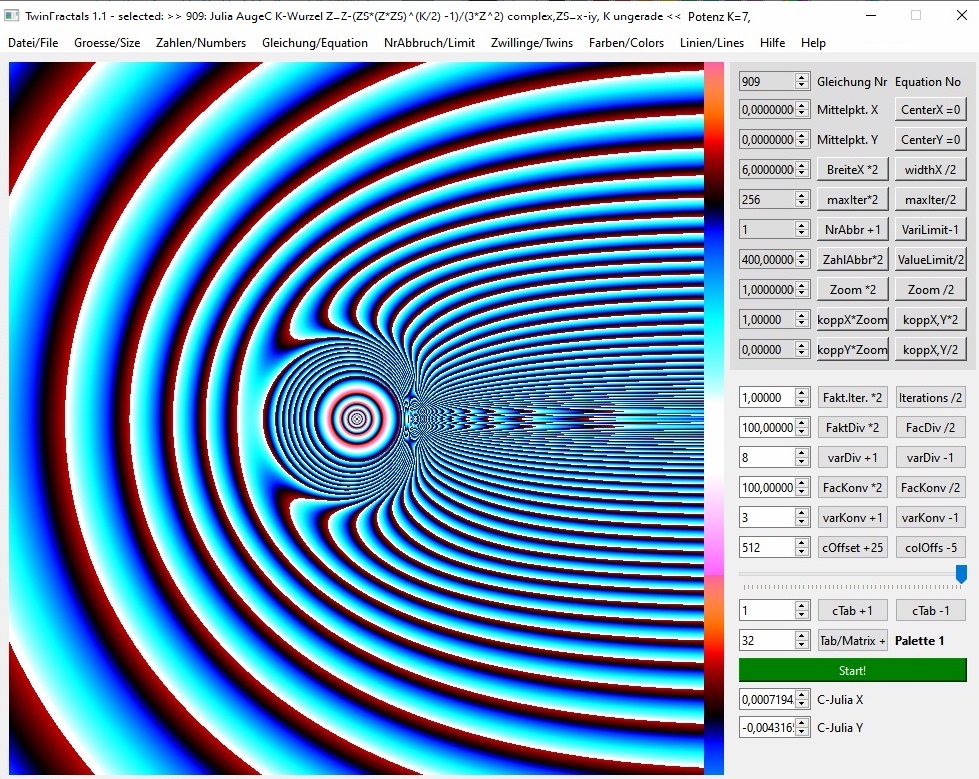This screenshot has width=979, height=779.
Task: Click the TwinFractals title bar app icon
Action: (x=12, y=16)
